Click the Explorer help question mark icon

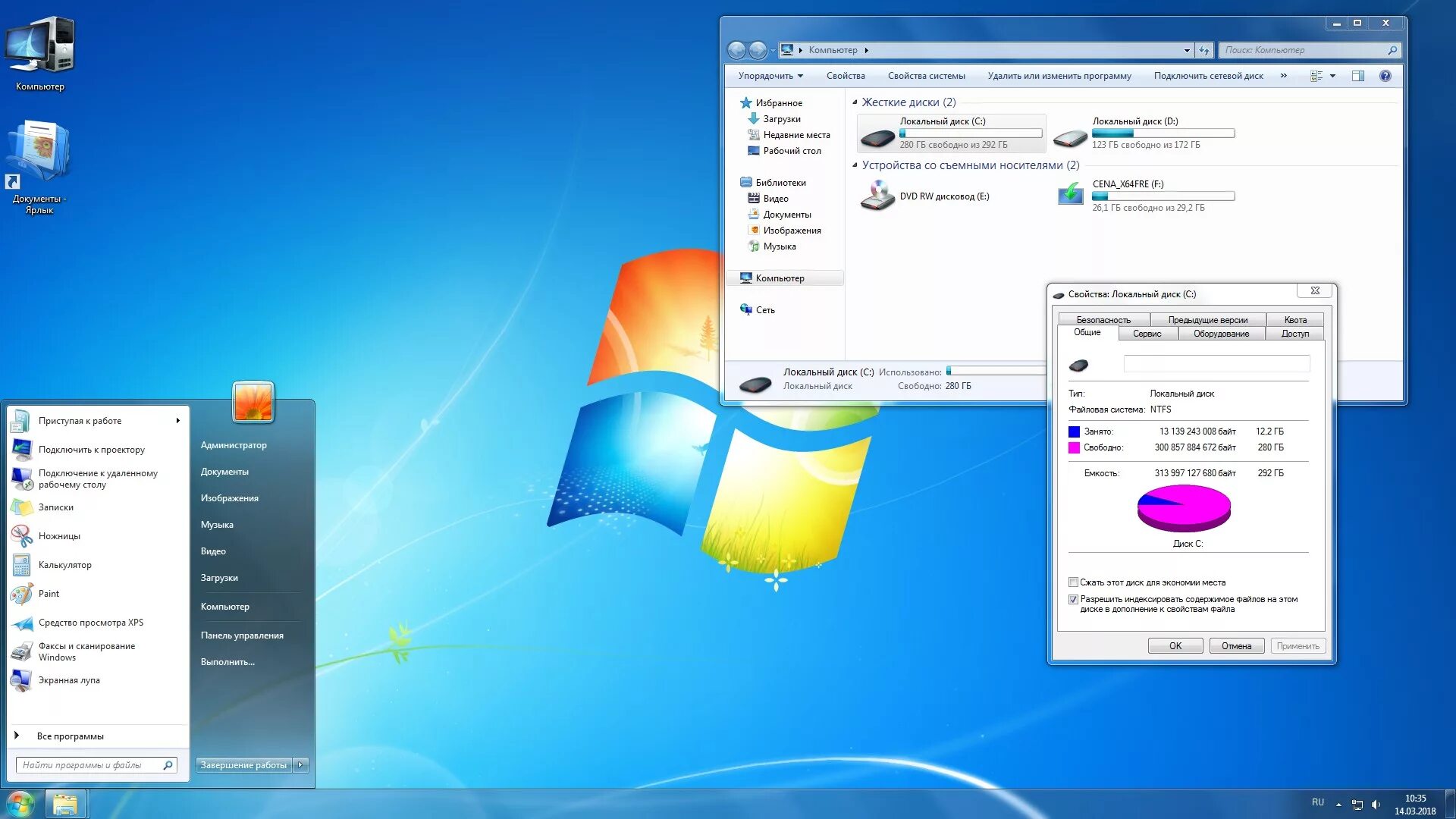pos(1385,76)
